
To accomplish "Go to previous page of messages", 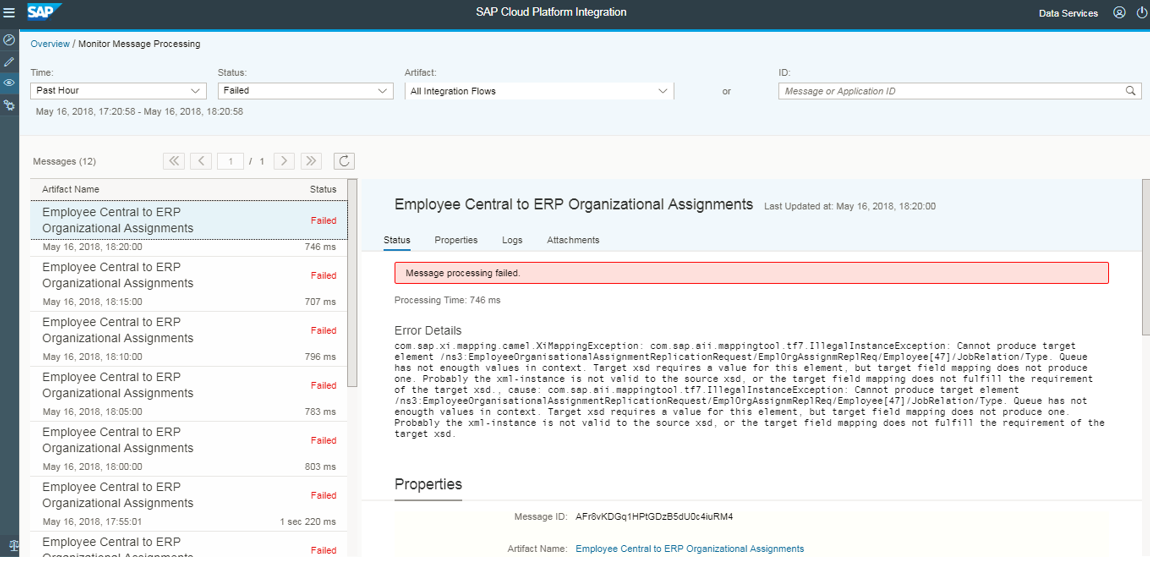I will coord(201,161).
